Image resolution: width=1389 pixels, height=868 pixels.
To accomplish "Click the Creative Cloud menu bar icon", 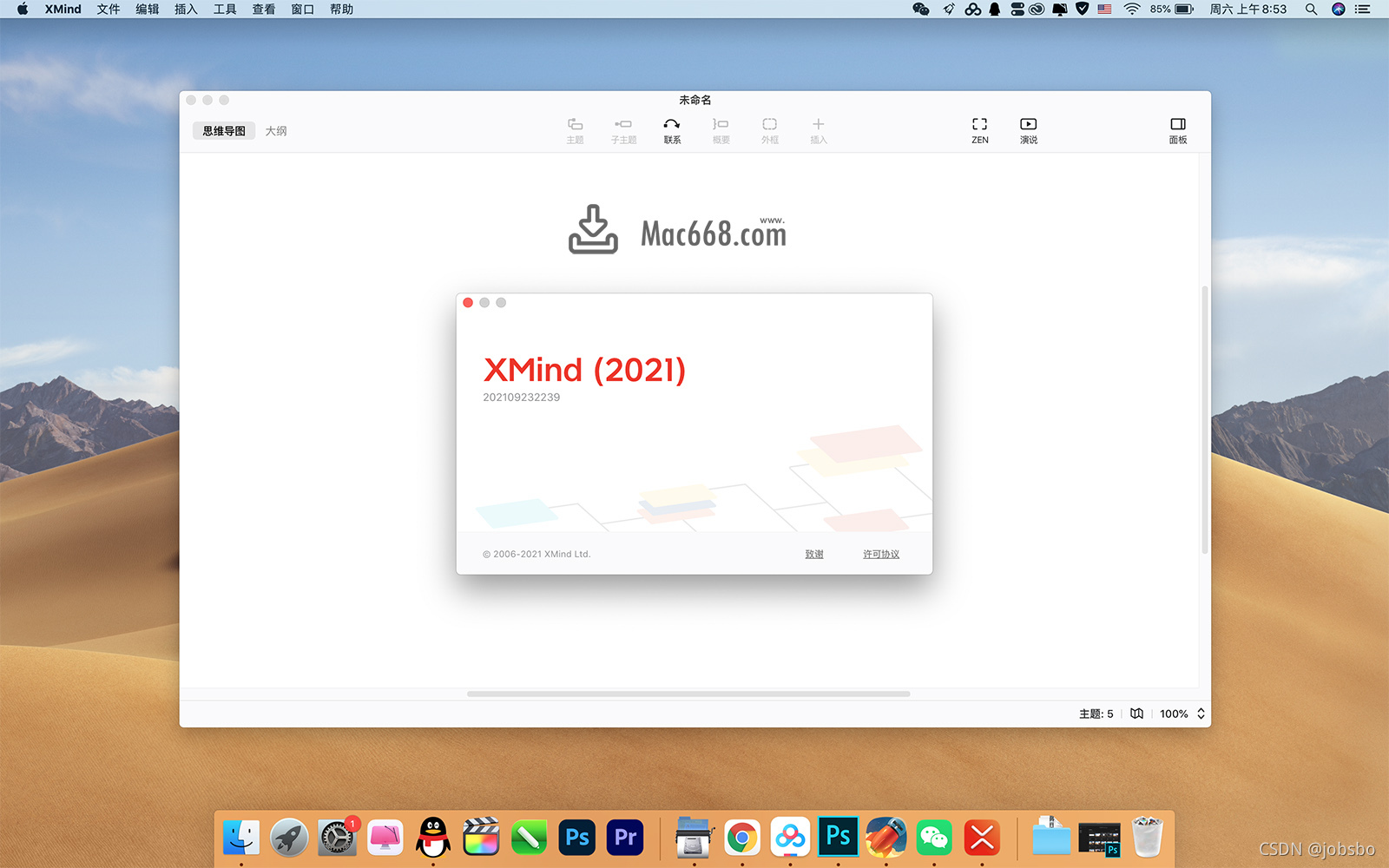I will click(1037, 9).
